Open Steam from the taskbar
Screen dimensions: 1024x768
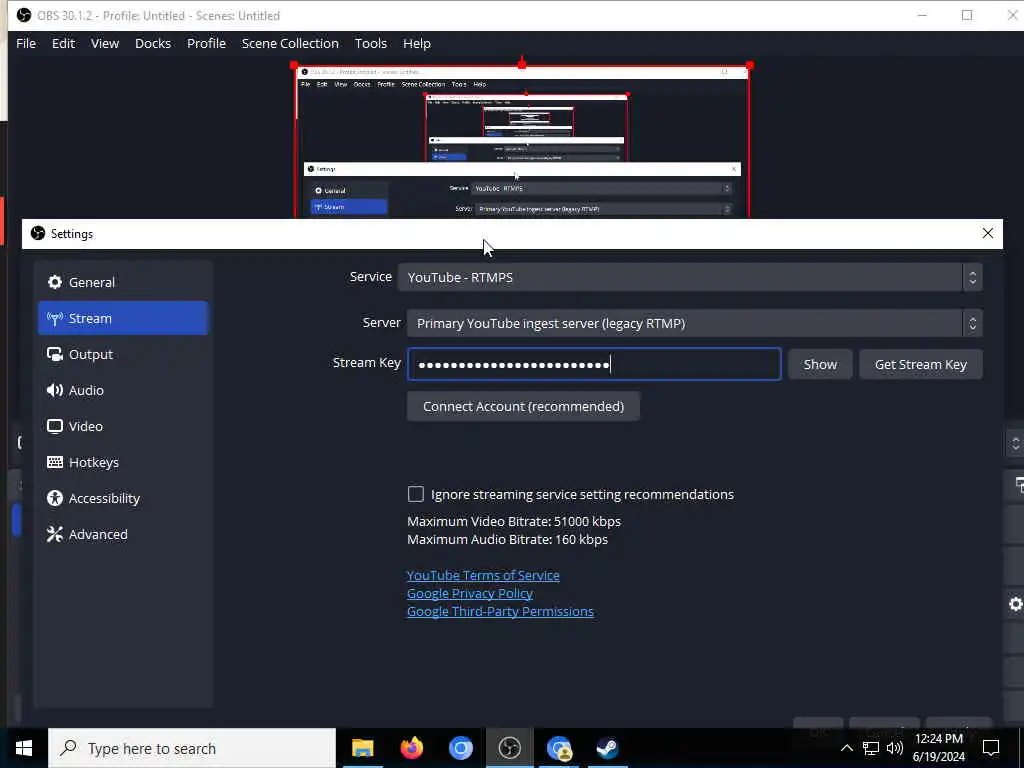point(607,748)
